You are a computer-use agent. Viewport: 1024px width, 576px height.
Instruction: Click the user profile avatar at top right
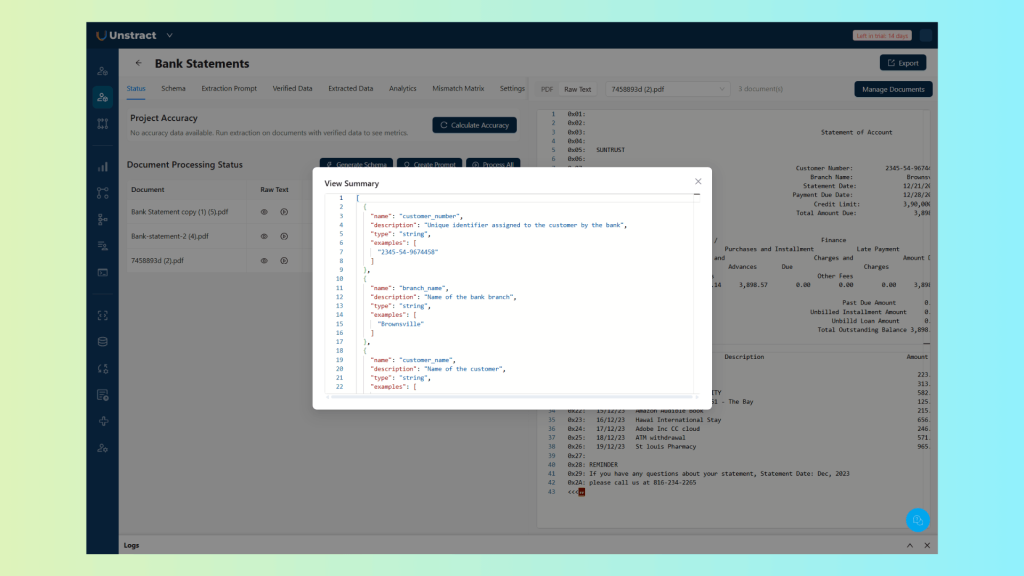(925, 36)
